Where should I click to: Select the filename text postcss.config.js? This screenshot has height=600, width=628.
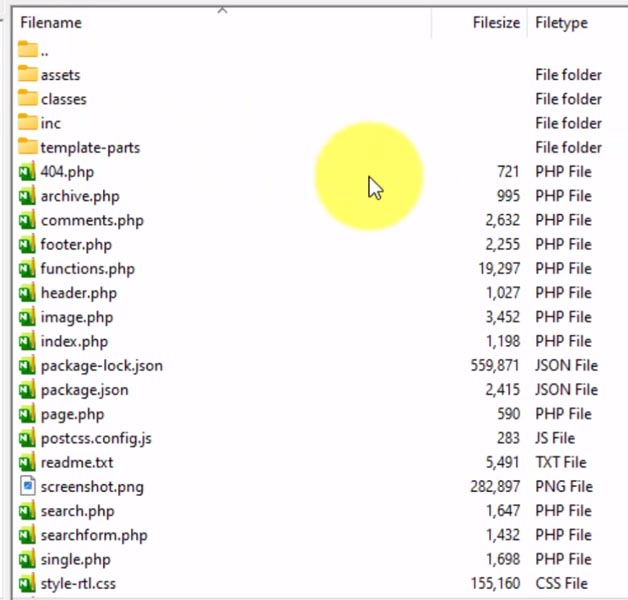[96, 439]
